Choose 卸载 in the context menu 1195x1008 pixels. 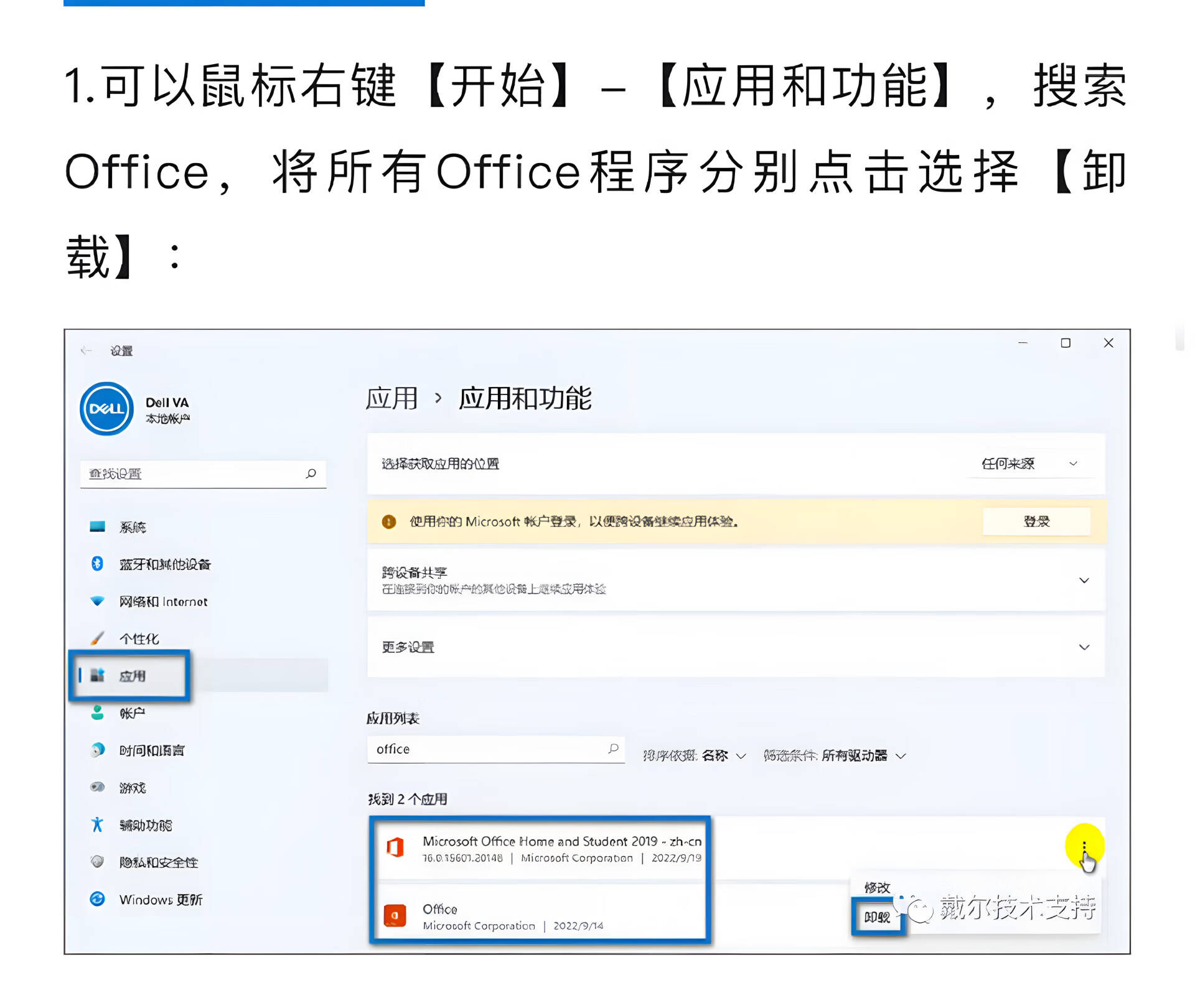point(877,917)
